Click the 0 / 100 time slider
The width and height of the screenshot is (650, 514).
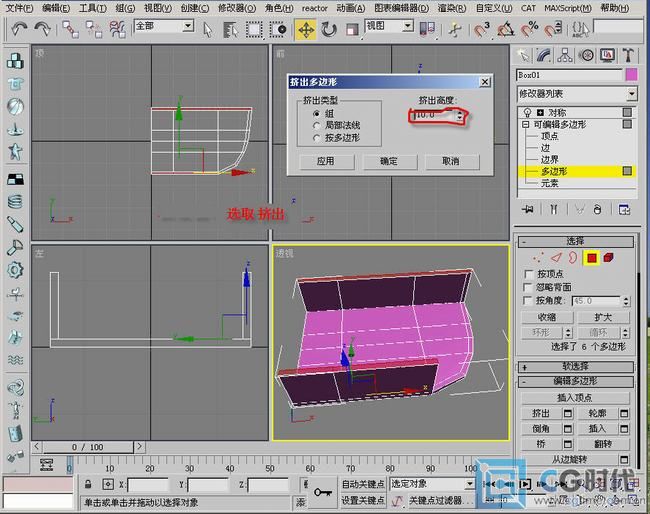coord(88,447)
